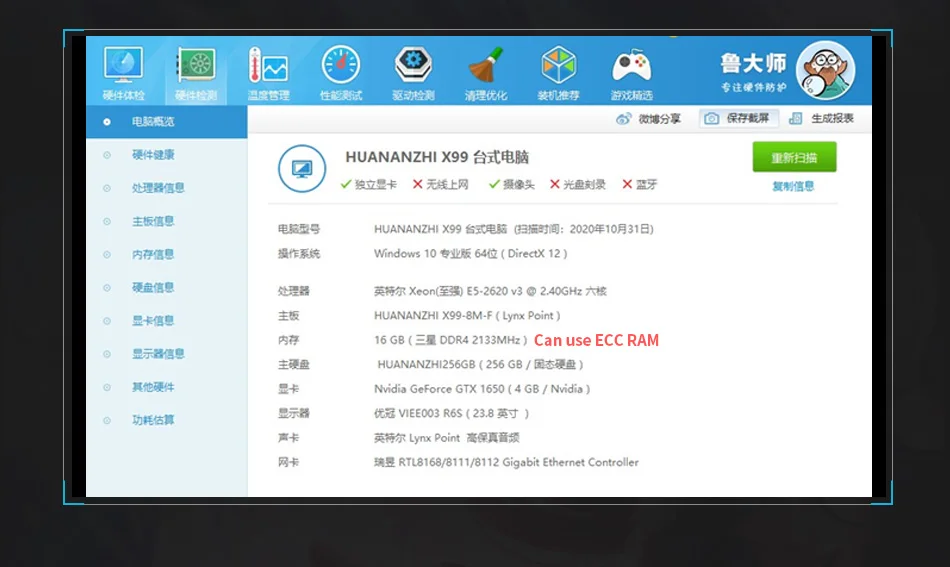This screenshot has width=950, height=567.
Task: Share via 微博分享
Action: (x=648, y=119)
